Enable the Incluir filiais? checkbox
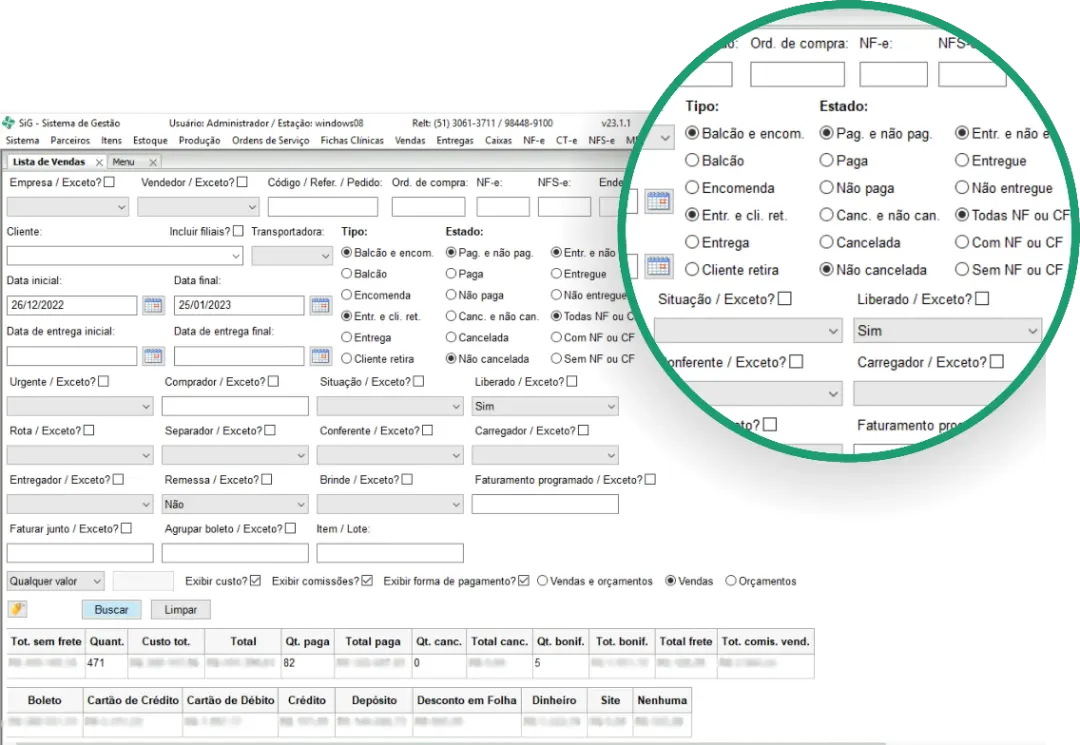This screenshot has height=745, width=1080. coord(238,231)
